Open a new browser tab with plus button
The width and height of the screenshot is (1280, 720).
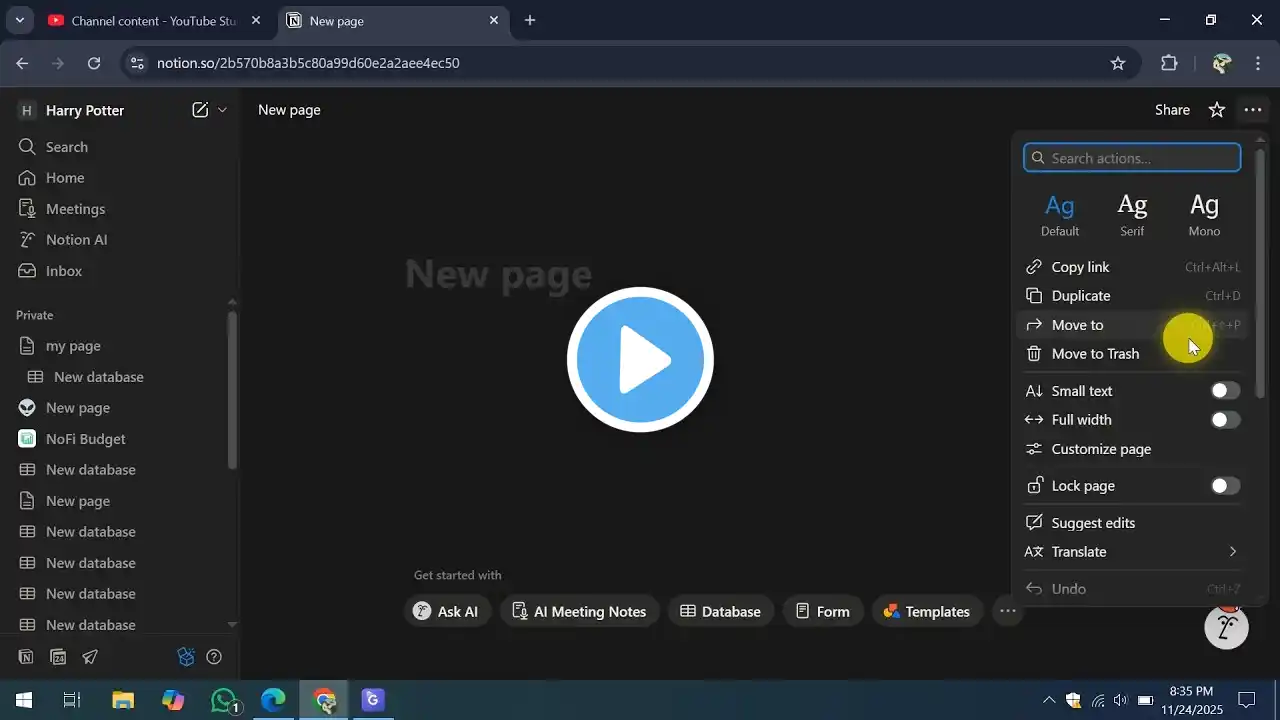[x=530, y=20]
